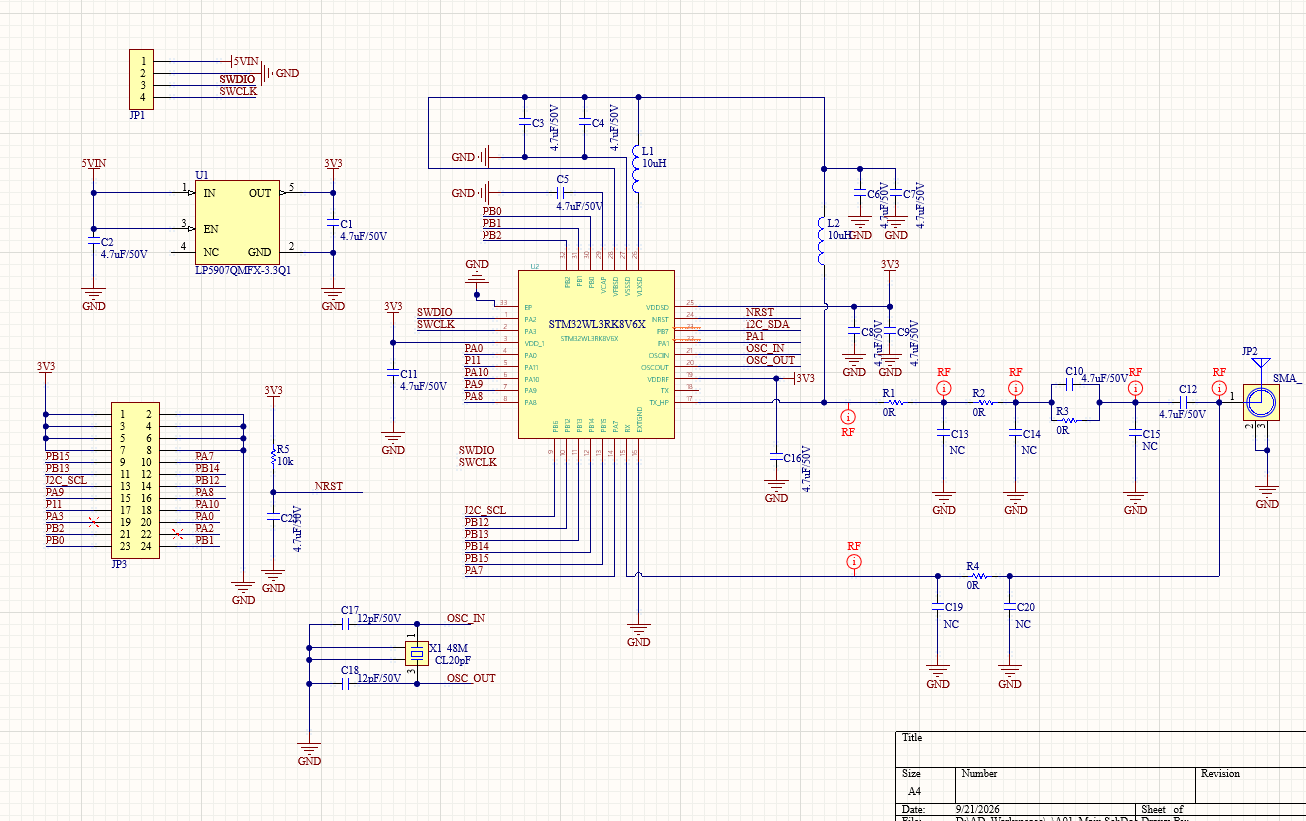Select the 9/21/2026 date in title block
This screenshot has width=1306, height=821.
point(978,809)
